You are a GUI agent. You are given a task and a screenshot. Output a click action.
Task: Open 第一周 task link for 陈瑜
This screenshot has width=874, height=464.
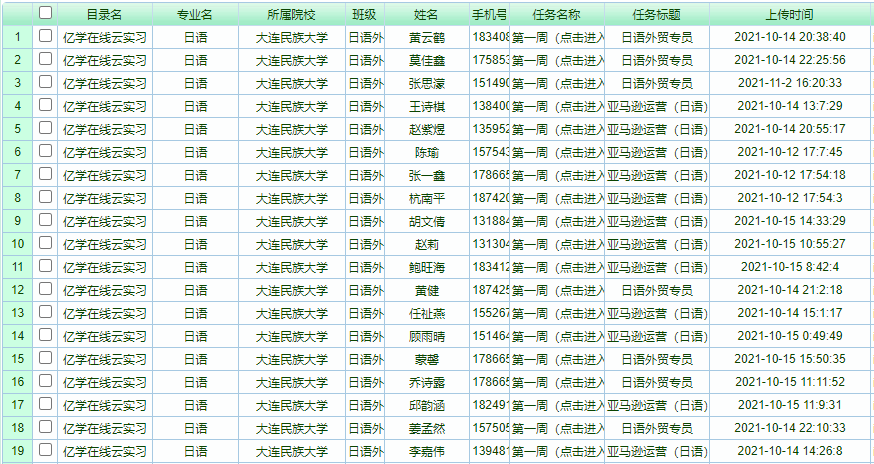557,152
